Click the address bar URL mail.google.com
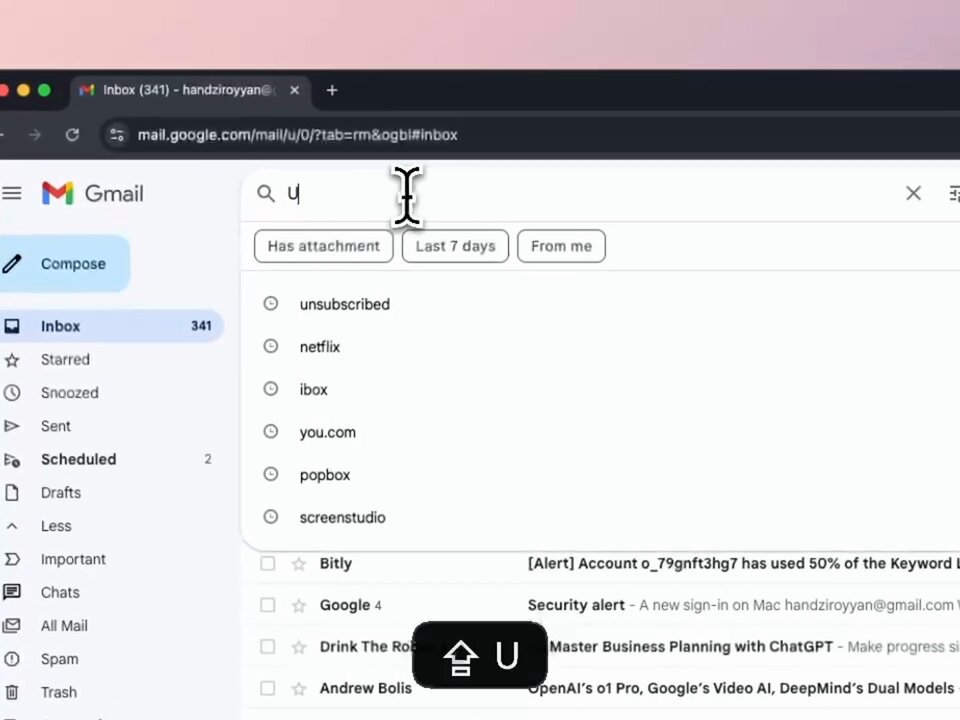Screen dimensions: 960x720 298,135
